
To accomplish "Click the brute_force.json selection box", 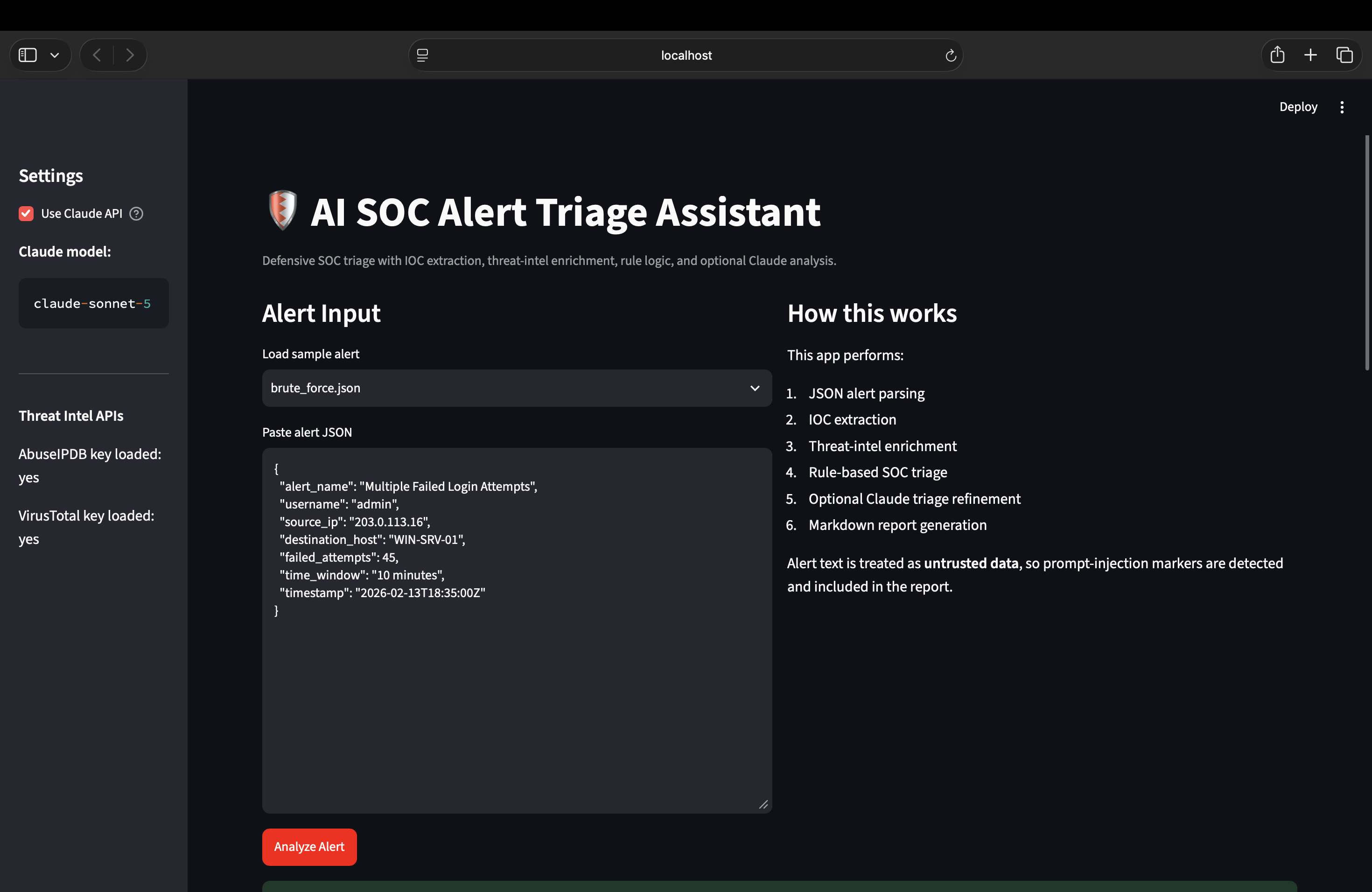I will coord(517,388).
